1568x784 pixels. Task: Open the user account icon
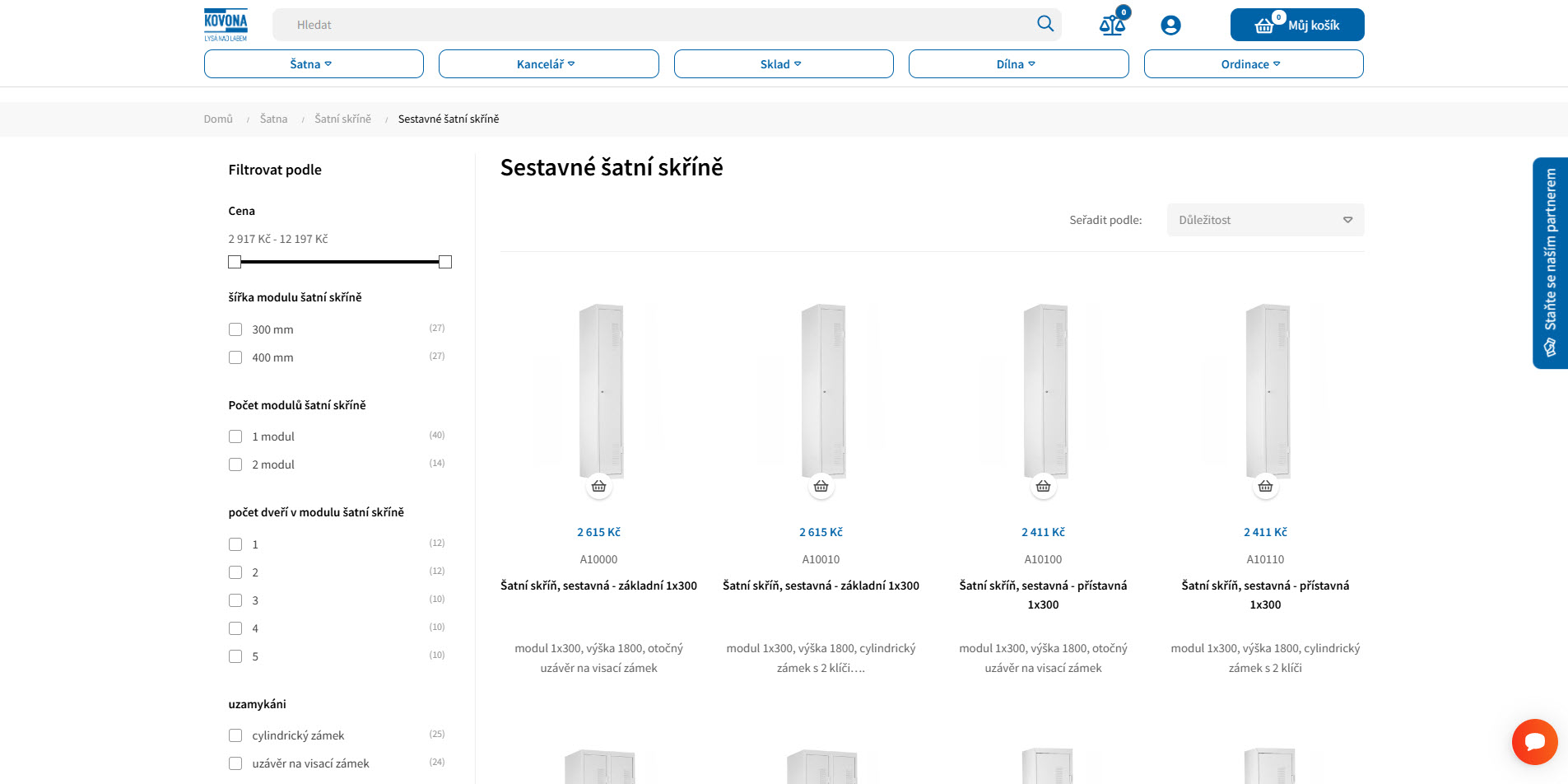(x=1170, y=26)
